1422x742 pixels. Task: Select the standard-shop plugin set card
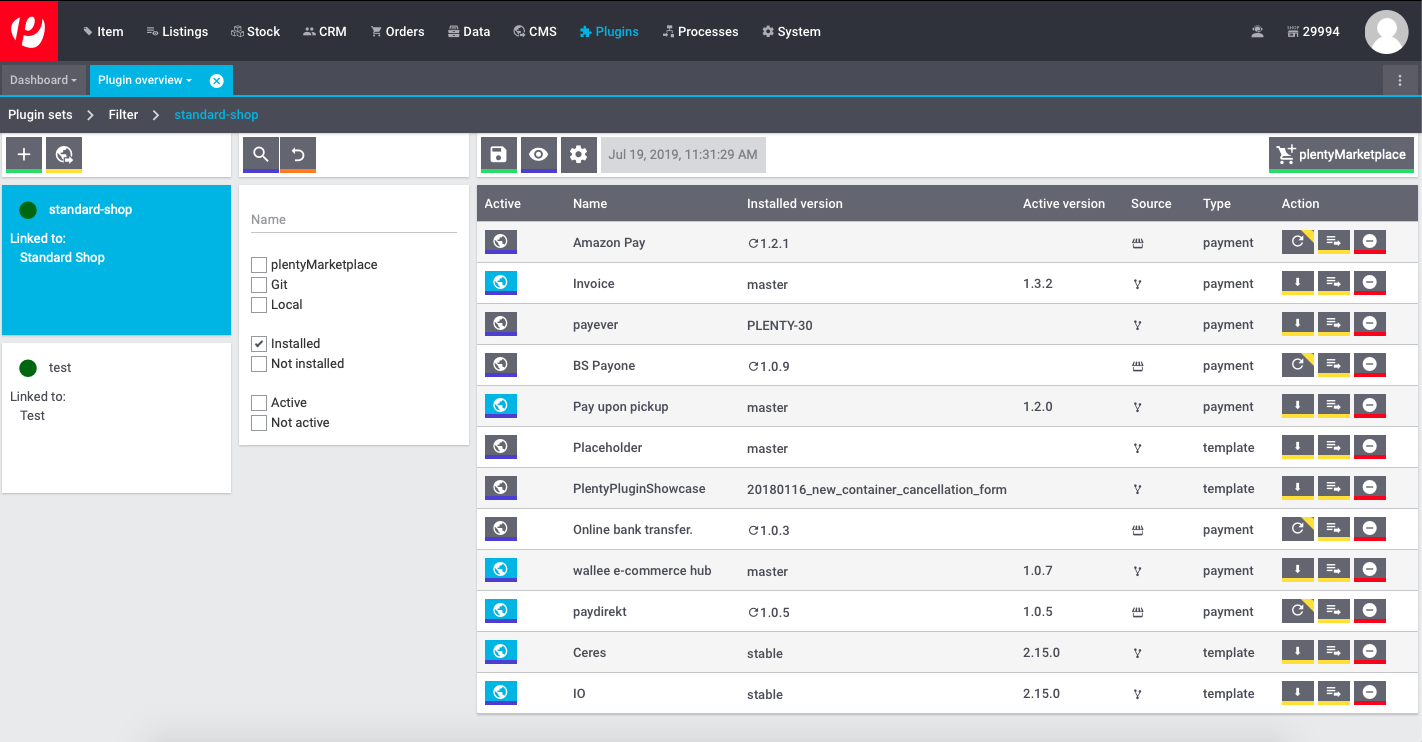pos(116,260)
